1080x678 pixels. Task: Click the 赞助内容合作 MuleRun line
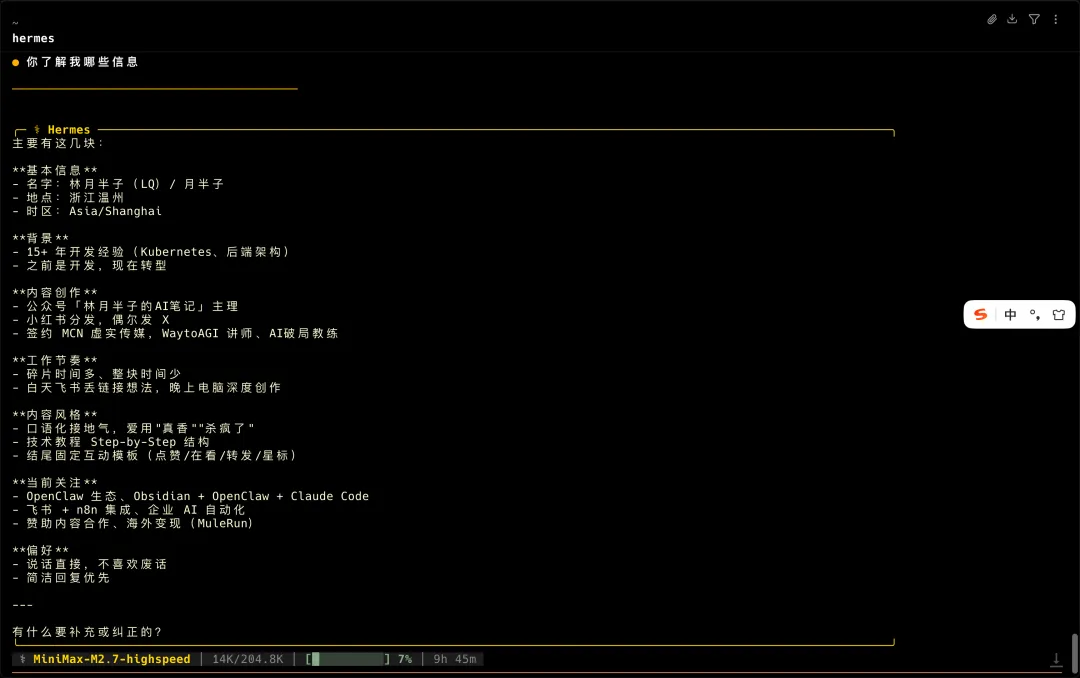(x=133, y=524)
